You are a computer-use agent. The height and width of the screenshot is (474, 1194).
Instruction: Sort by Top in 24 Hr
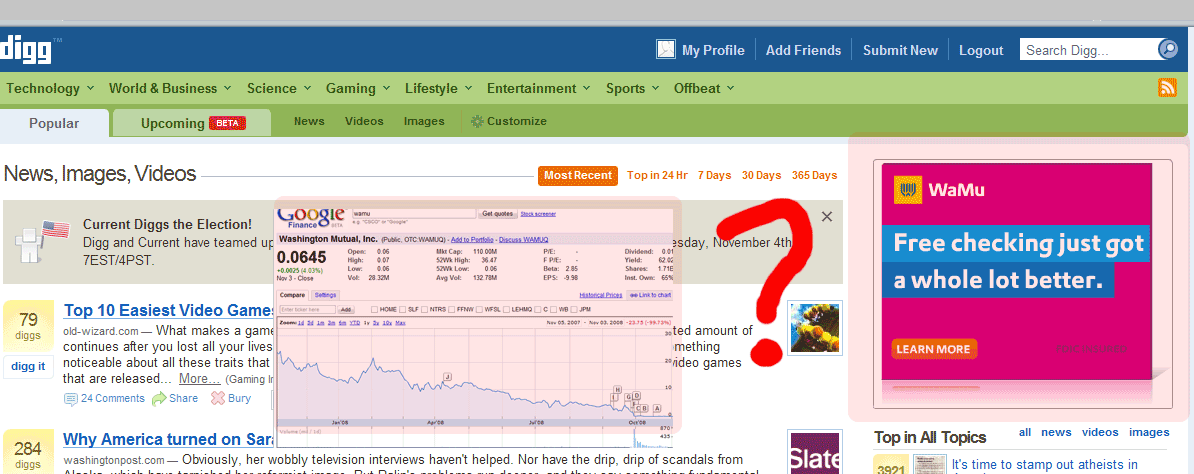[x=657, y=175]
